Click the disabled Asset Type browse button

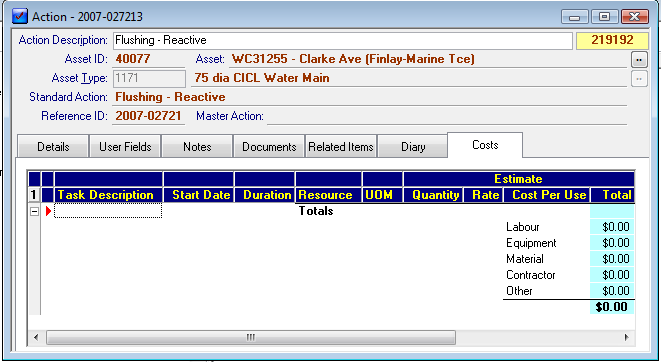pos(639,78)
